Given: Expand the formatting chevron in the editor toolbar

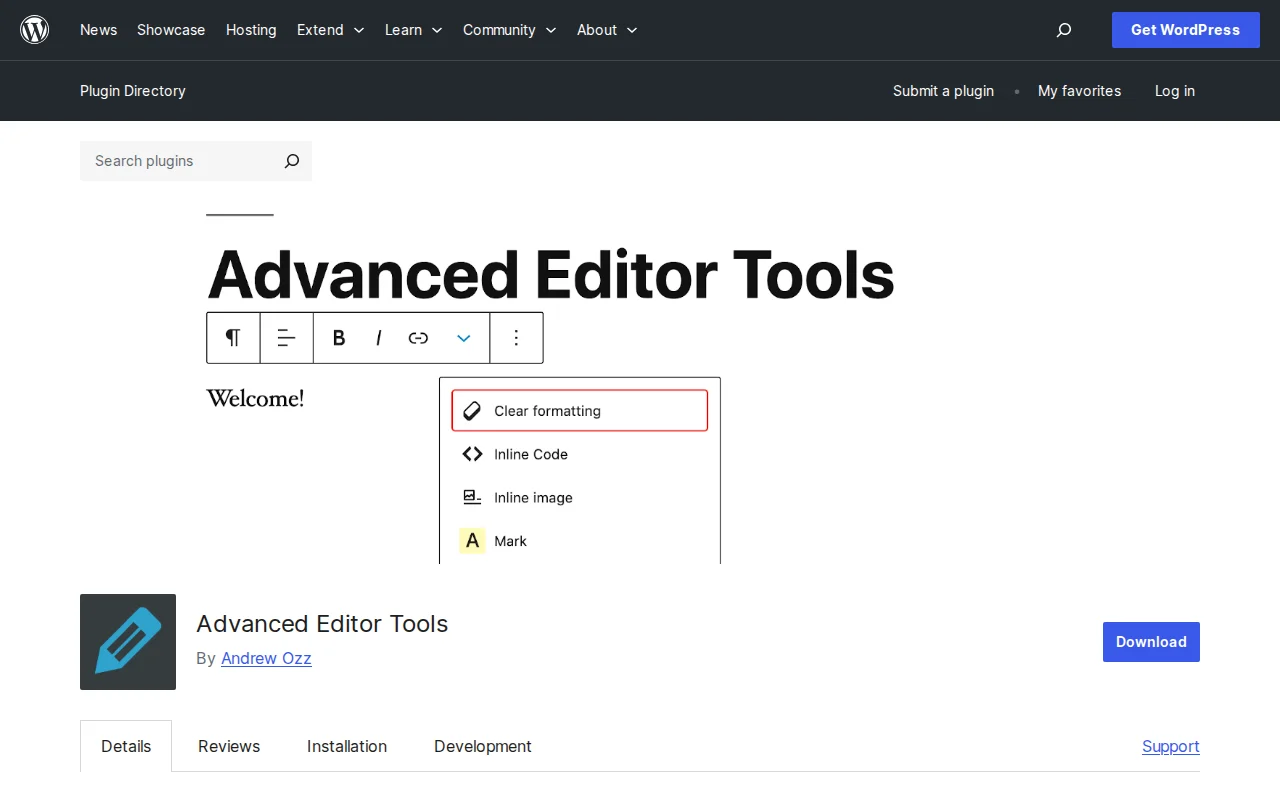Looking at the screenshot, I should coord(463,338).
